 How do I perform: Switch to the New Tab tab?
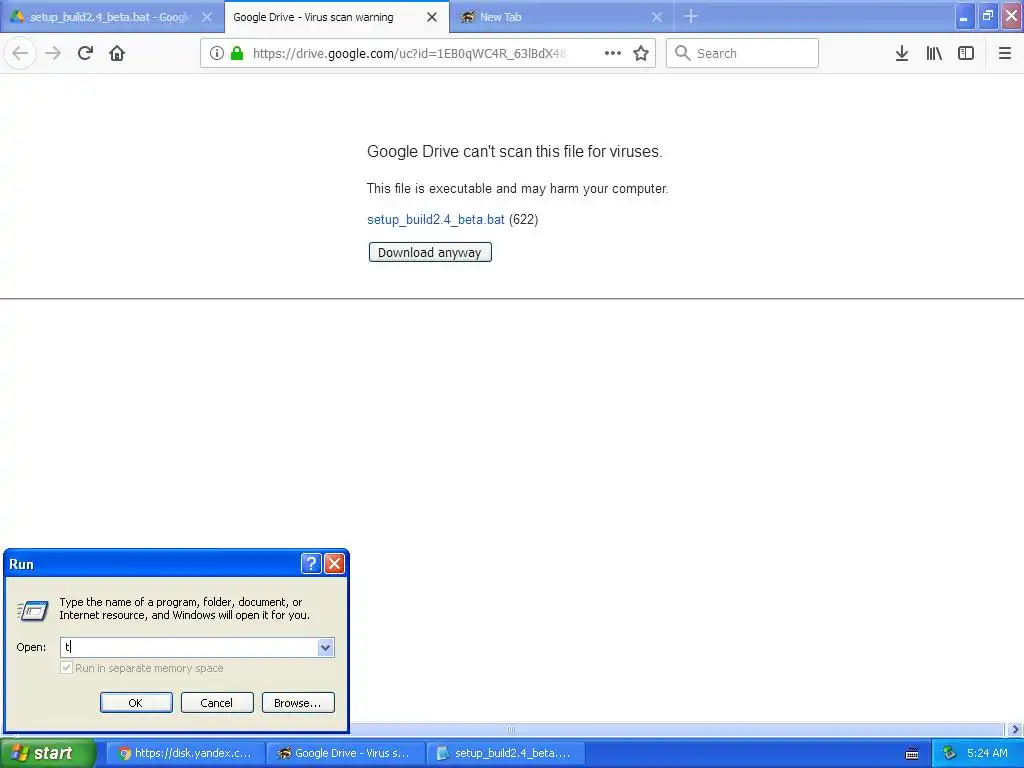coord(562,17)
